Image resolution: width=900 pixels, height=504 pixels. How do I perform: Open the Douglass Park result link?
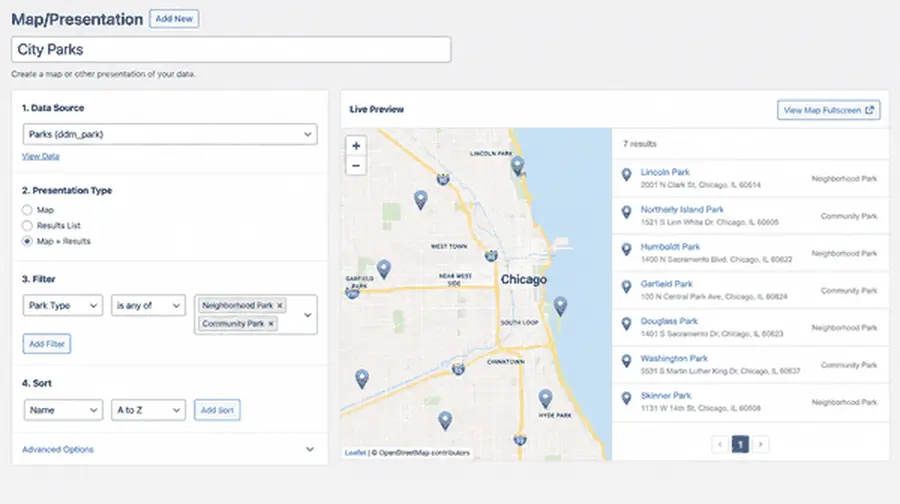click(669, 321)
